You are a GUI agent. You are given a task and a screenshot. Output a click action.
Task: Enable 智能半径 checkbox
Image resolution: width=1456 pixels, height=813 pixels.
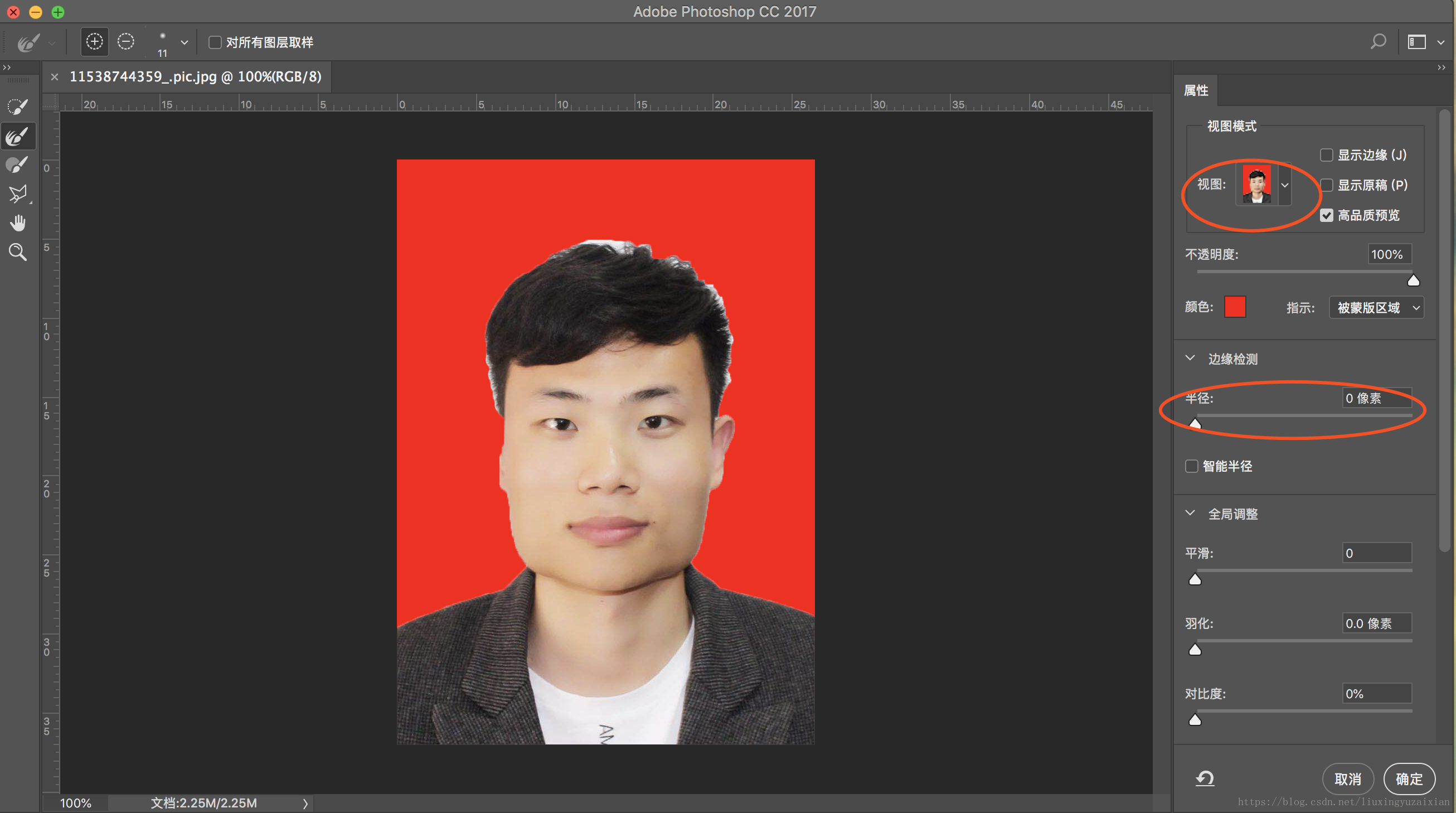point(1191,466)
